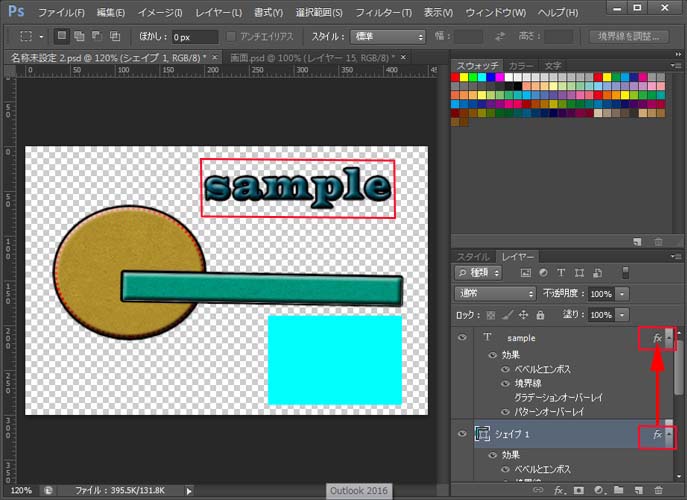Toggle ベベルとエンボス visibility under sample layer
This screenshot has width=687, height=500.
pos(505,369)
